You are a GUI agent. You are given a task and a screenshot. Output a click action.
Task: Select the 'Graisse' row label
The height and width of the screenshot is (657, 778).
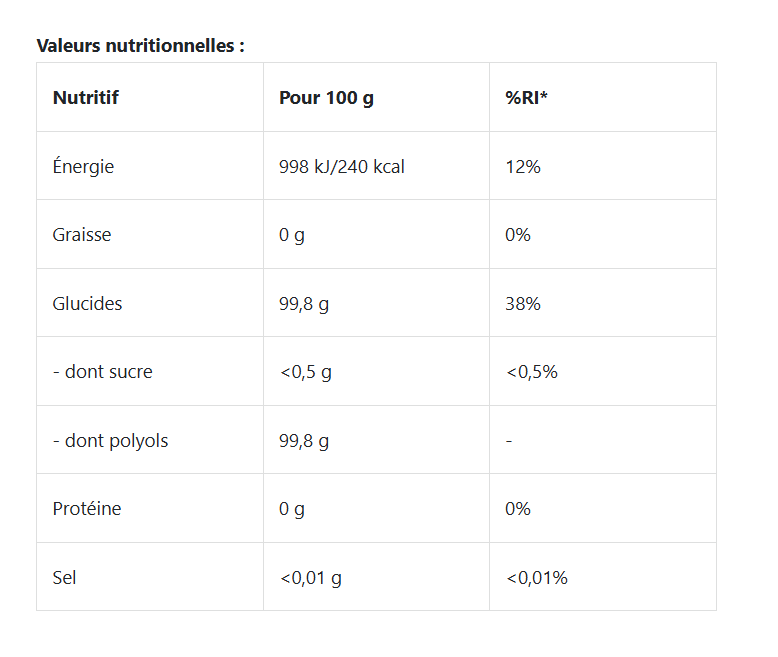point(82,235)
